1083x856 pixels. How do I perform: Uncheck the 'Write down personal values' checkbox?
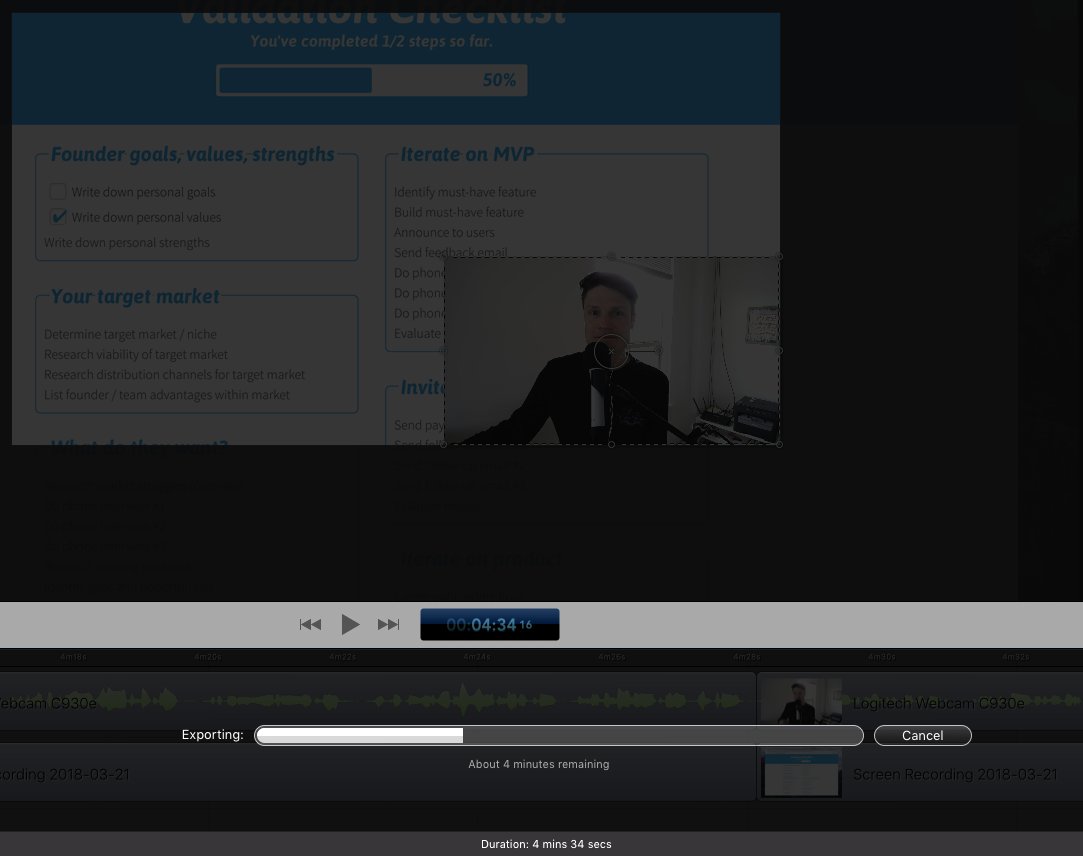pos(58,217)
